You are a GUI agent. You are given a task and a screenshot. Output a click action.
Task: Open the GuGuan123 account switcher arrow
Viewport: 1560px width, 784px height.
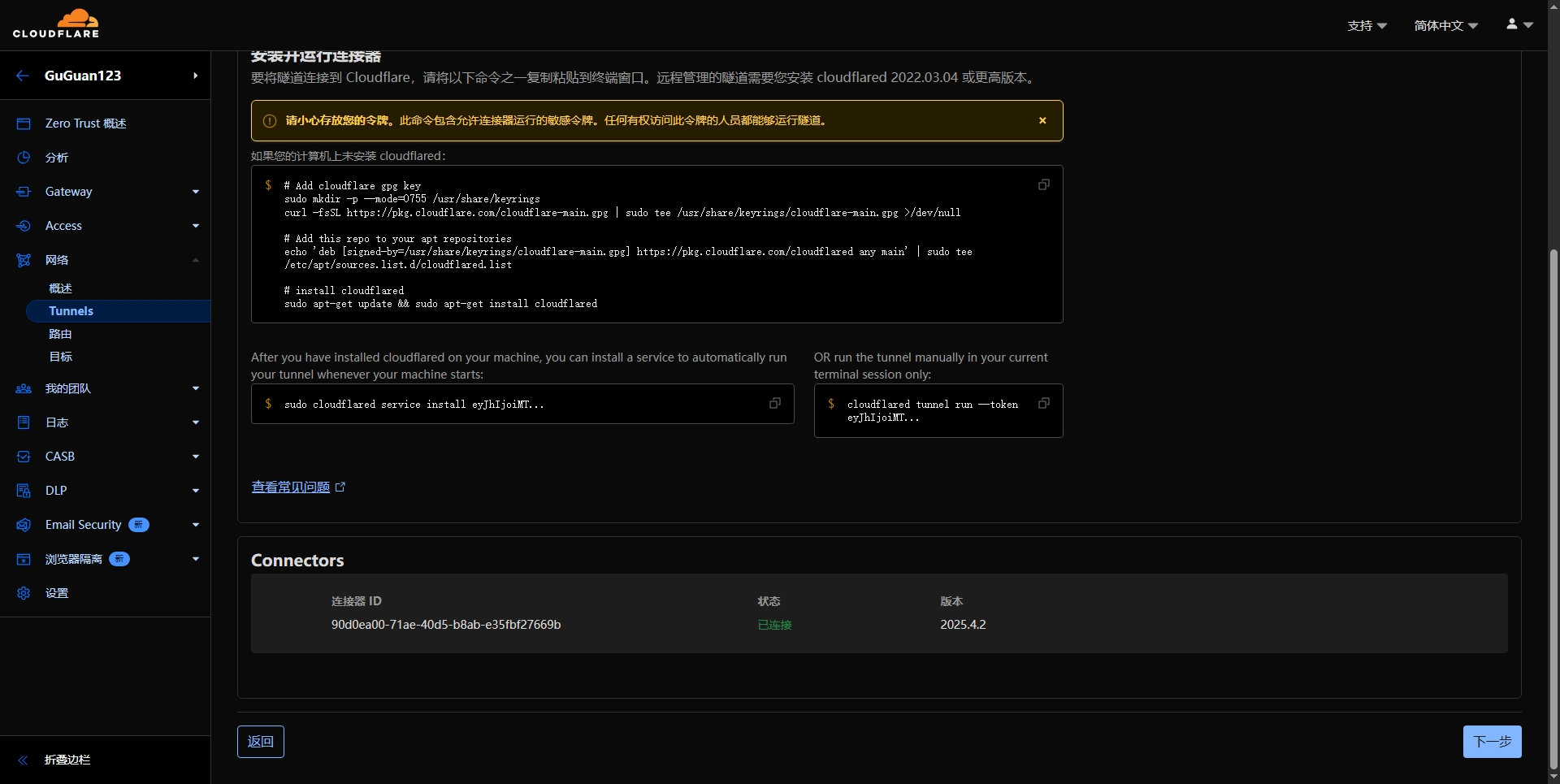(195, 76)
